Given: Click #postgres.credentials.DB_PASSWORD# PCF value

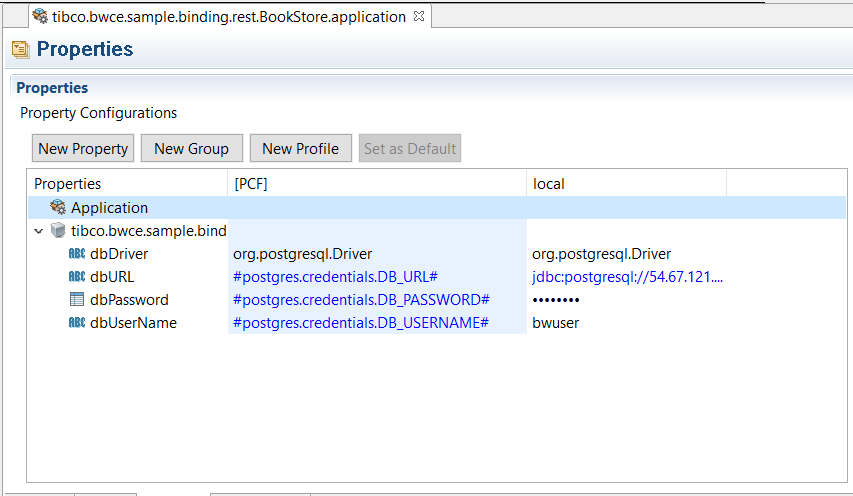Looking at the screenshot, I should [361, 300].
